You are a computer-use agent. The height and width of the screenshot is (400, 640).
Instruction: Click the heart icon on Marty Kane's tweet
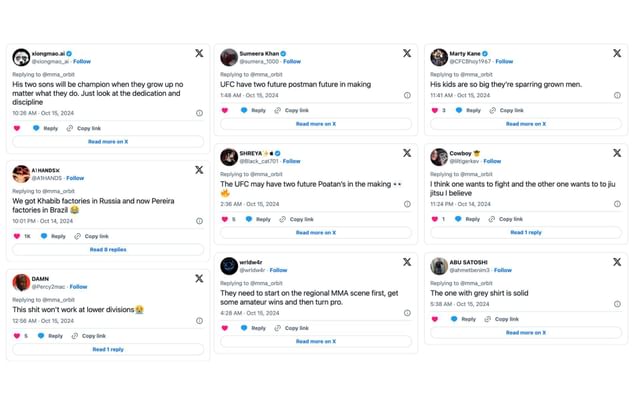[x=435, y=110]
